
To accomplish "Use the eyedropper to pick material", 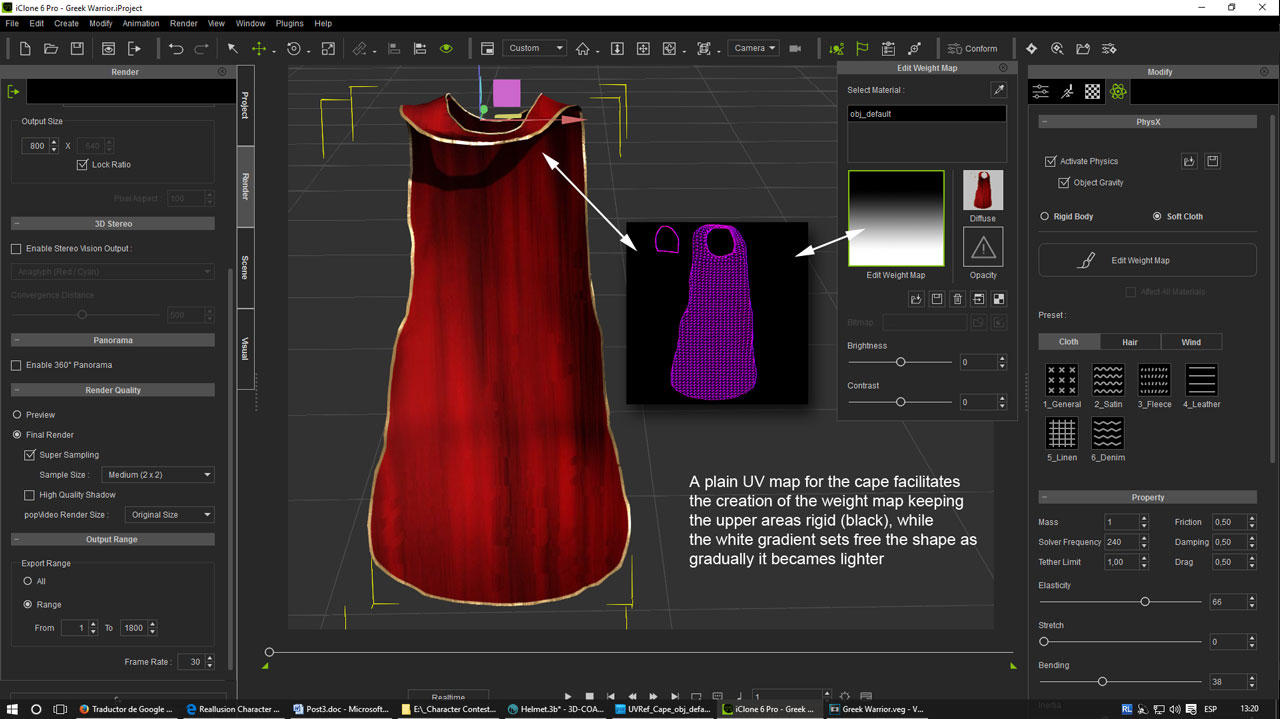I will (997, 90).
